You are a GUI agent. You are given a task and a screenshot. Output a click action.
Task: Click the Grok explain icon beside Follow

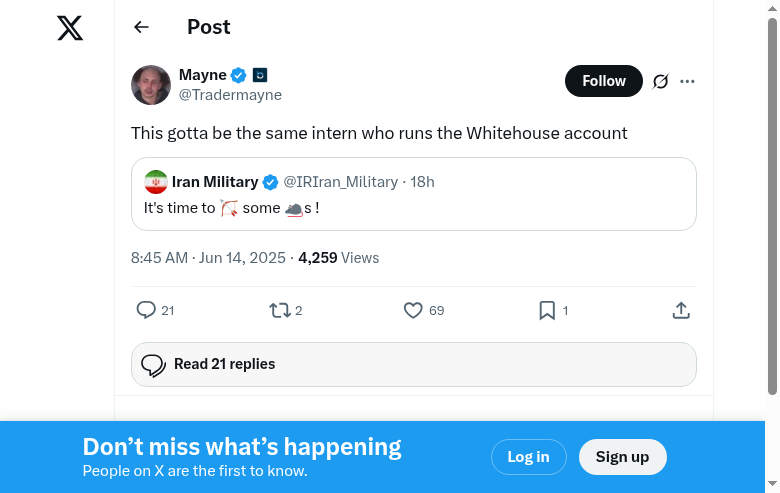click(660, 81)
